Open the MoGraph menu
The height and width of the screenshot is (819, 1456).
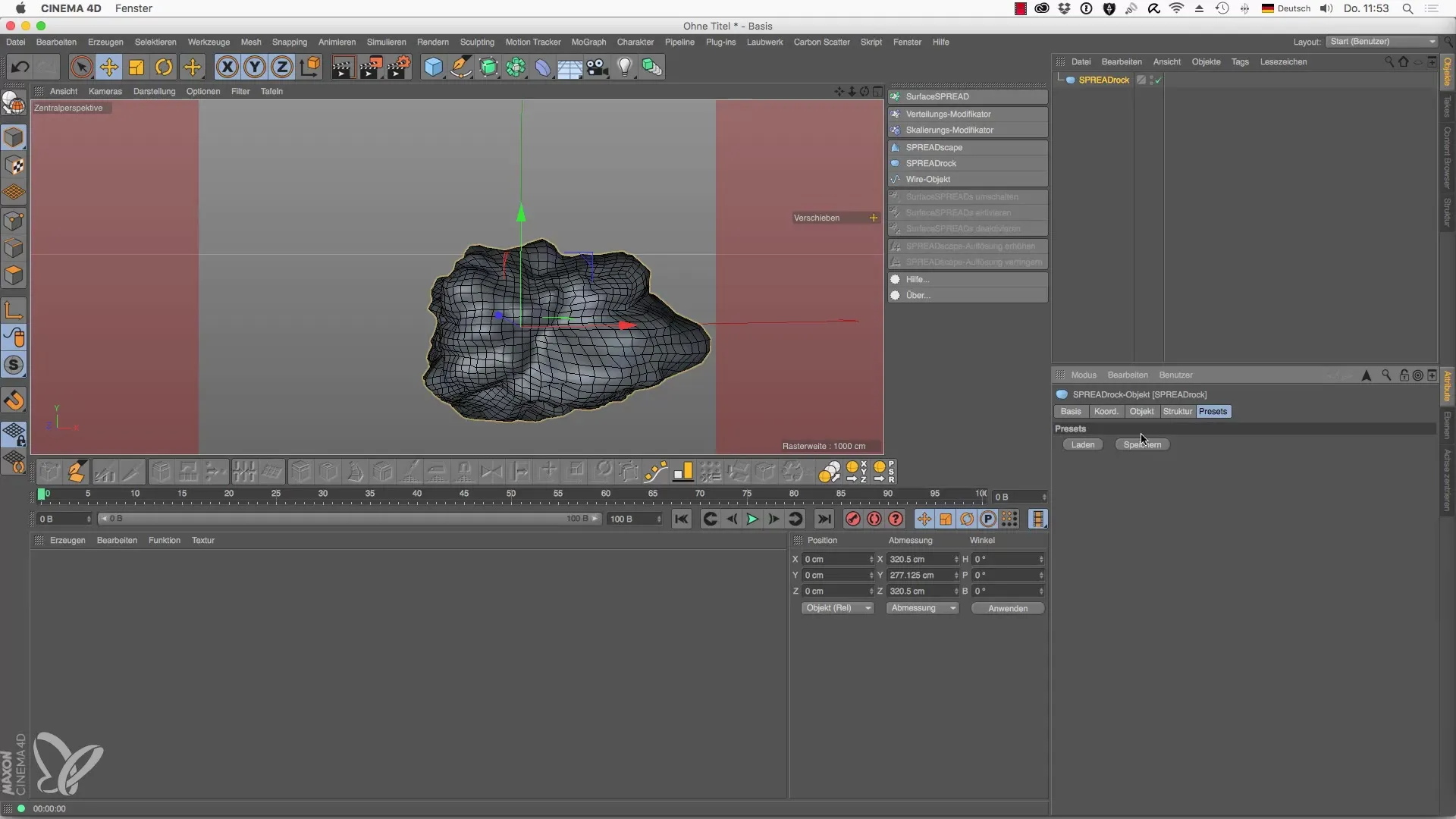click(588, 42)
